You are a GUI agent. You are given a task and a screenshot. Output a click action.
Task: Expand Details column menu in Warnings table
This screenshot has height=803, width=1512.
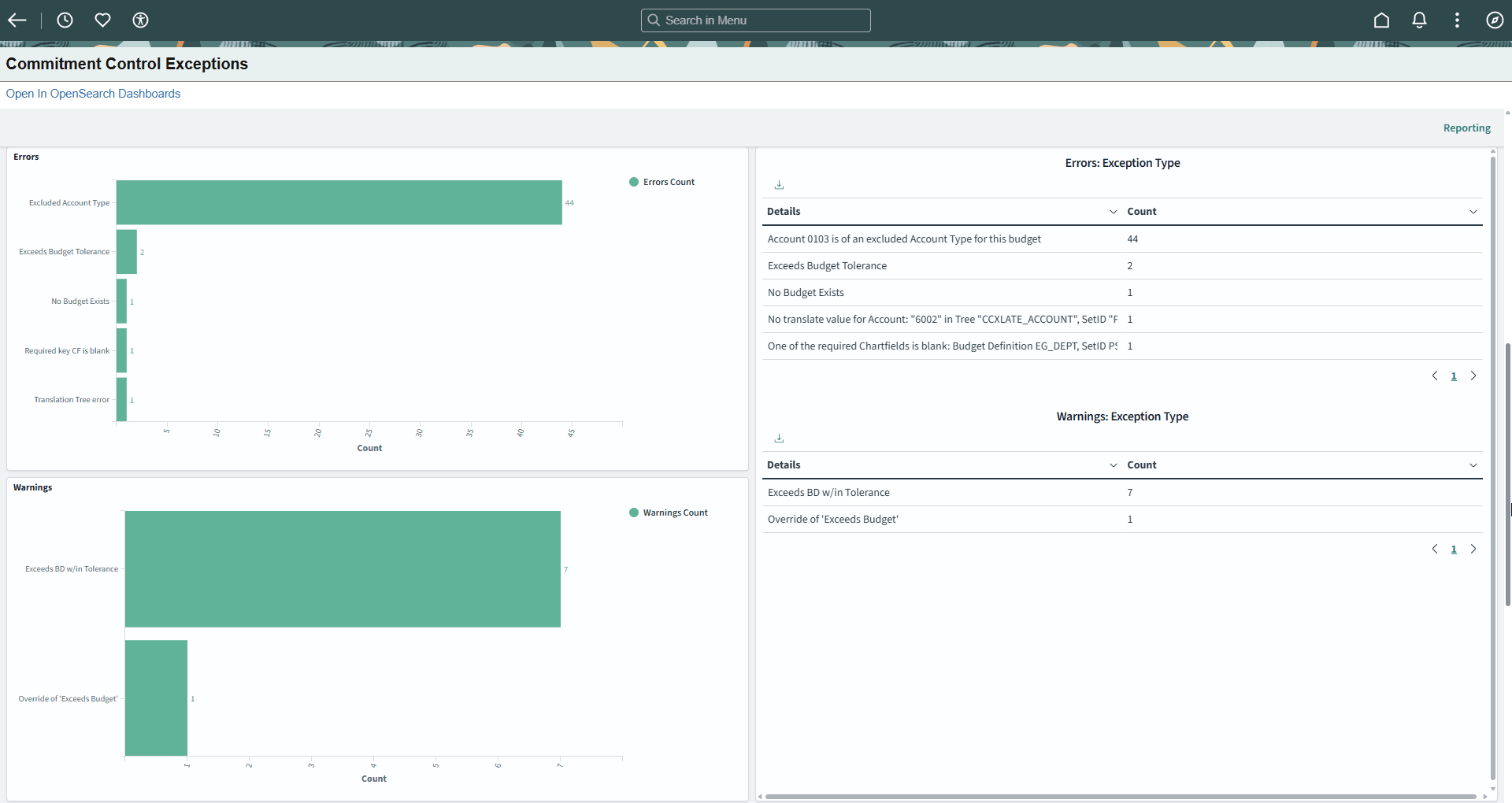point(1113,465)
